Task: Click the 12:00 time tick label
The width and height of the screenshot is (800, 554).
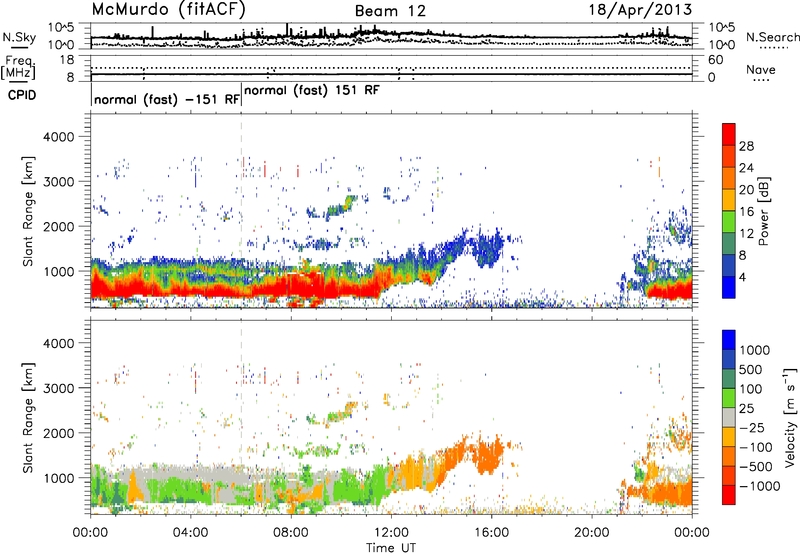Action: [x=391, y=533]
